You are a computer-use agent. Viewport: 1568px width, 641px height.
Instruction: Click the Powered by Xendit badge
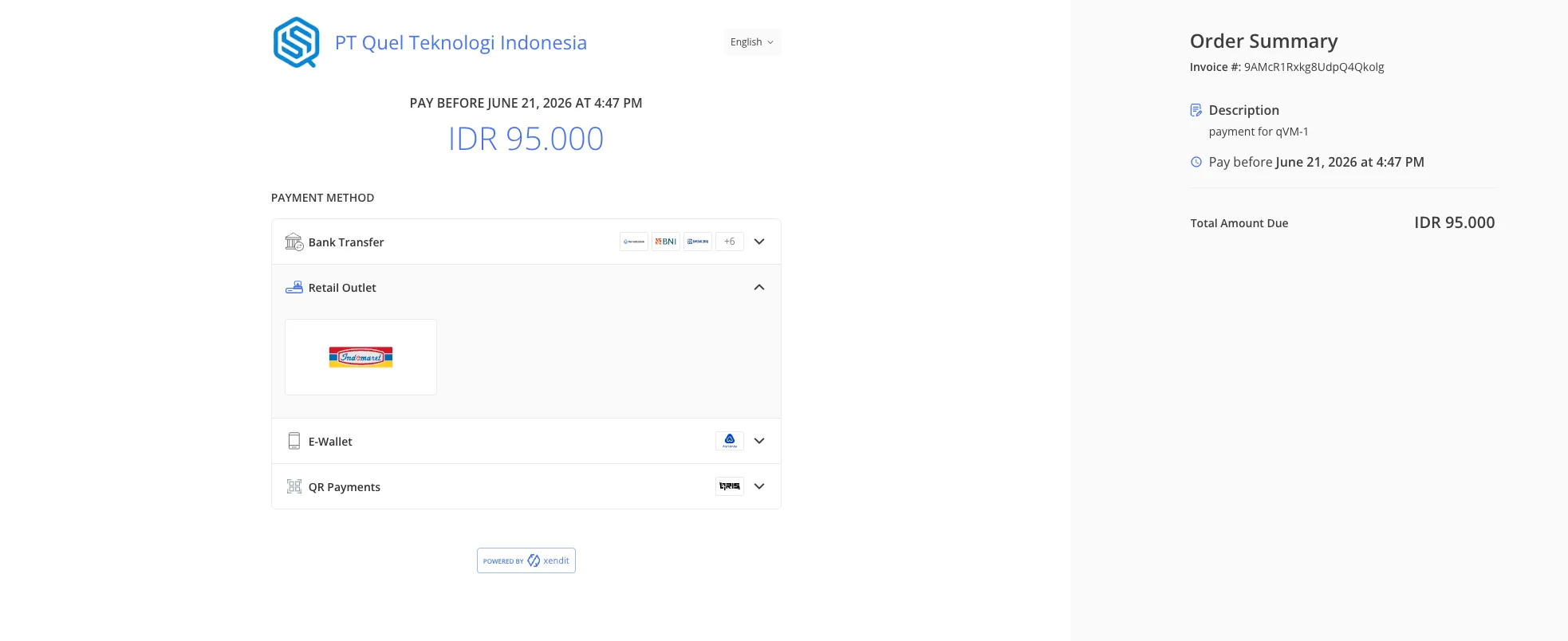[526, 560]
